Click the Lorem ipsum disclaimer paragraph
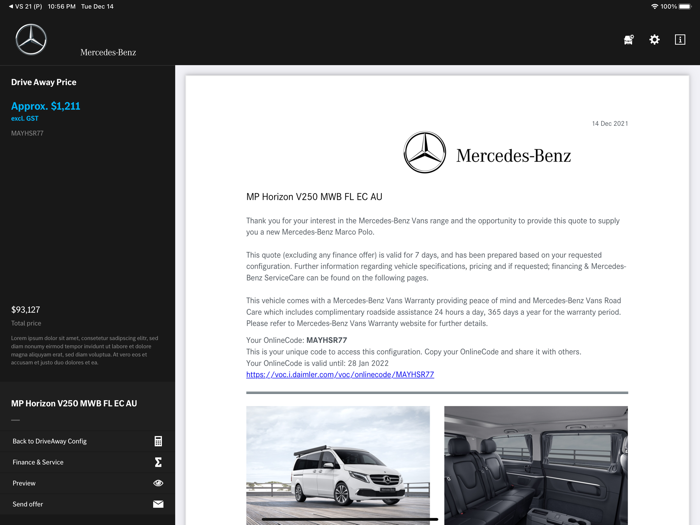Screen dimensions: 700x525 [x=84, y=350]
